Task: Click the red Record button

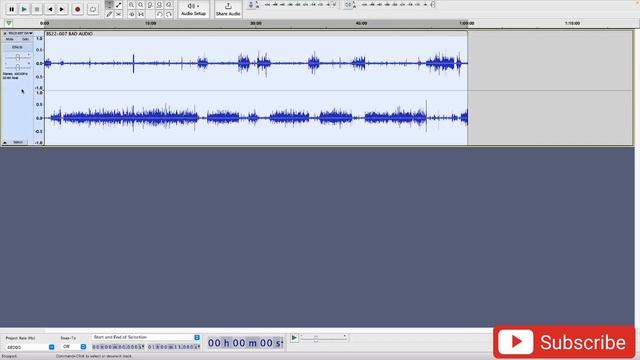Action: click(78, 9)
